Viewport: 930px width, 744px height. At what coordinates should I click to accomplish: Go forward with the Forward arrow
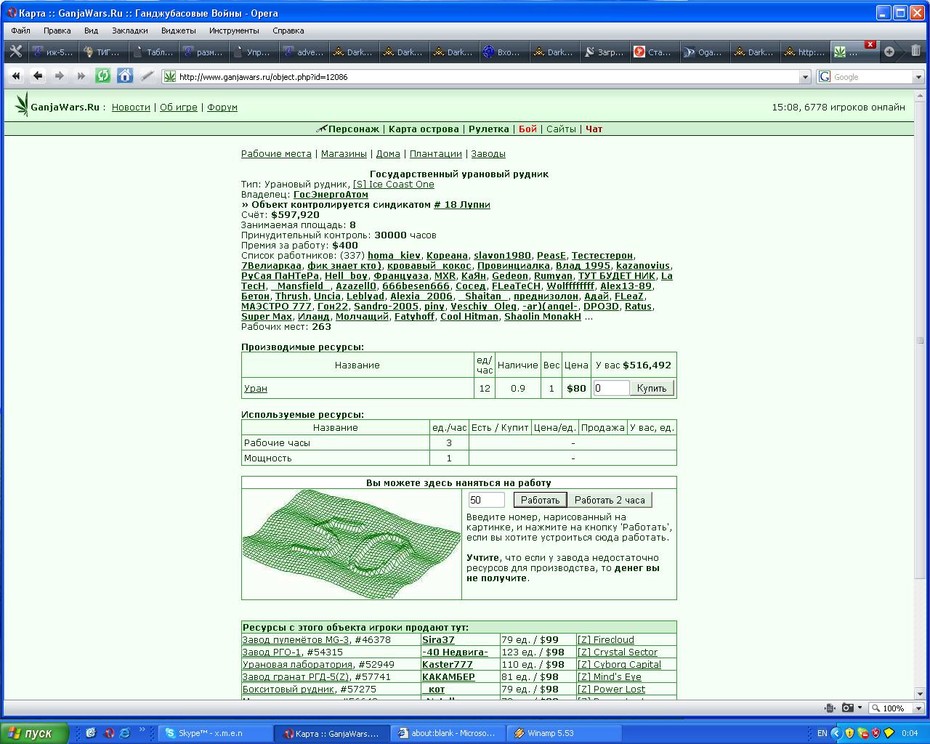59,76
